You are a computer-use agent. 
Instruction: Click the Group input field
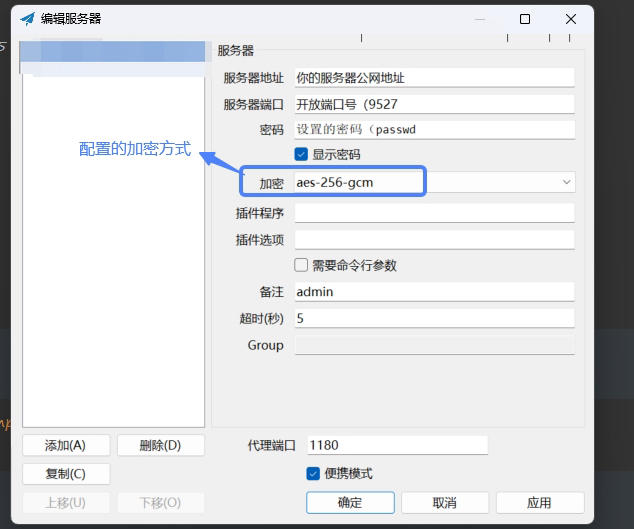tap(435, 345)
